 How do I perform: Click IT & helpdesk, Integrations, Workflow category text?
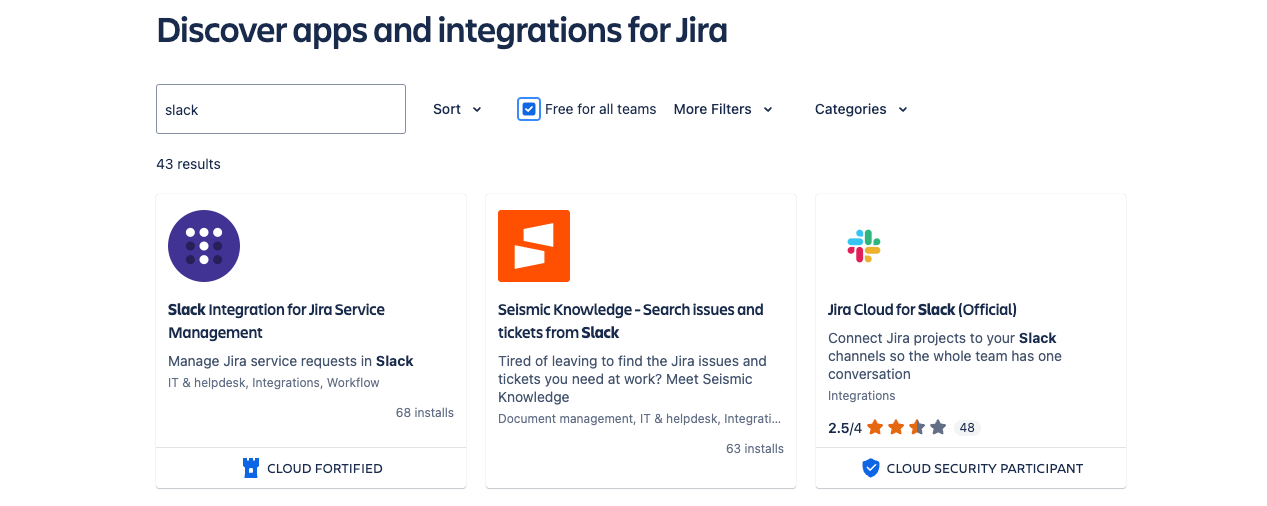point(274,383)
